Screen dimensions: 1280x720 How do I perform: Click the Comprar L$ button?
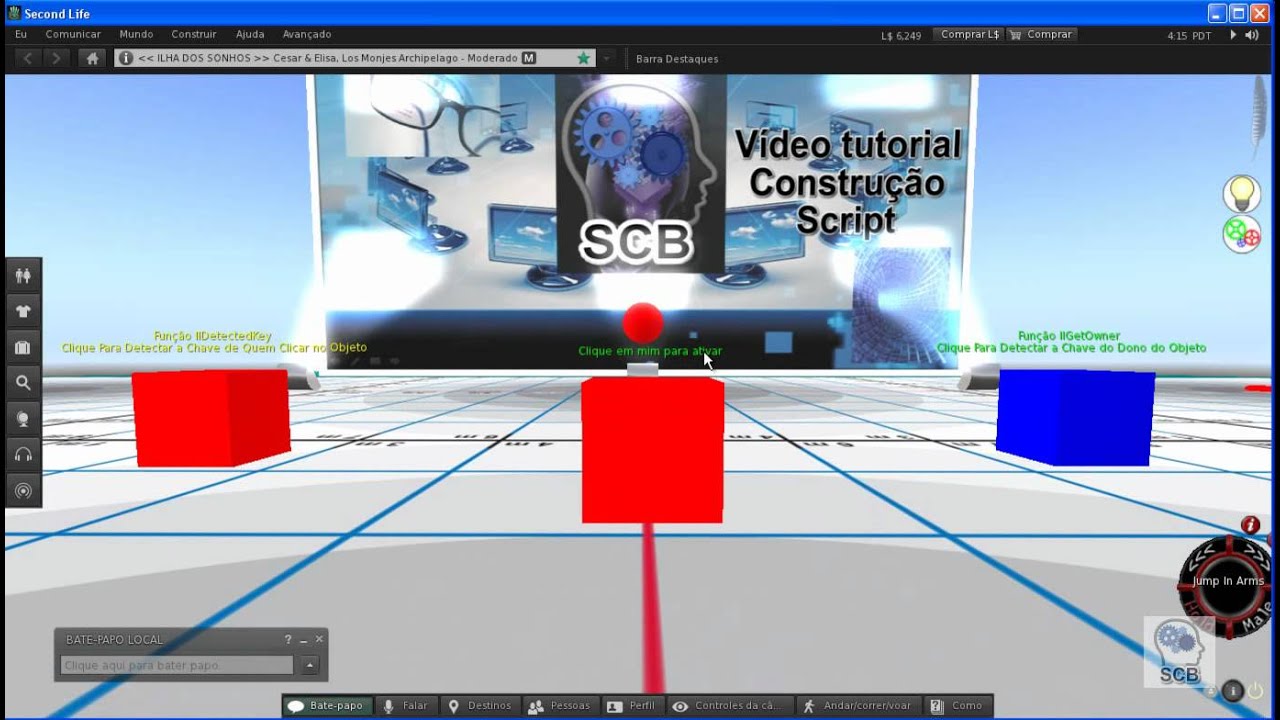[x=969, y=34]
